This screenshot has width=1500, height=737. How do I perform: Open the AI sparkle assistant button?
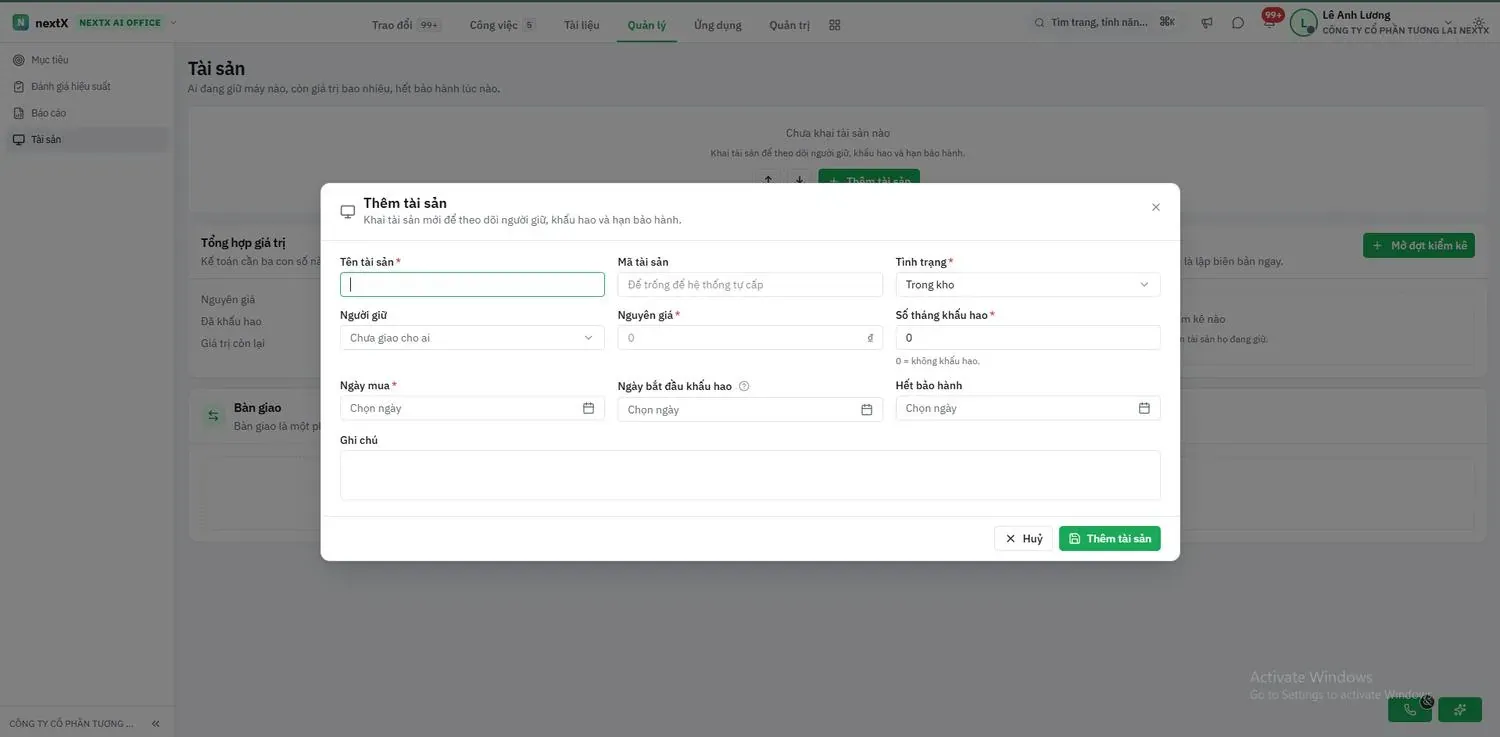coord(1460,710)
